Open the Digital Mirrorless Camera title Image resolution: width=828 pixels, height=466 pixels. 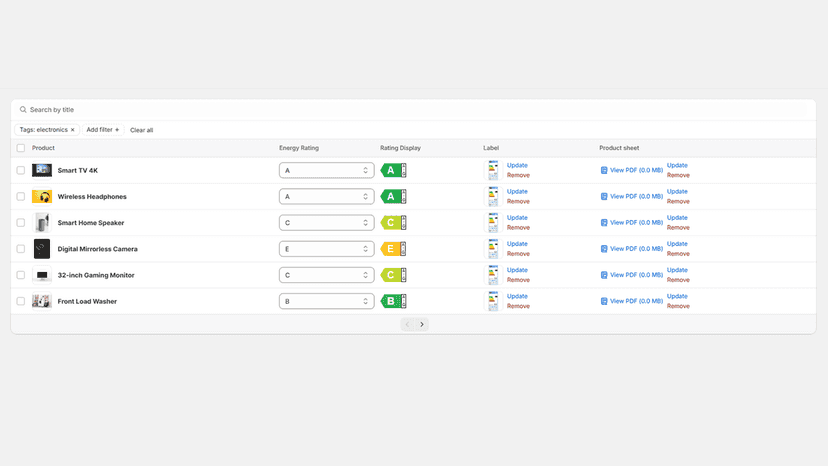point(98,249)
